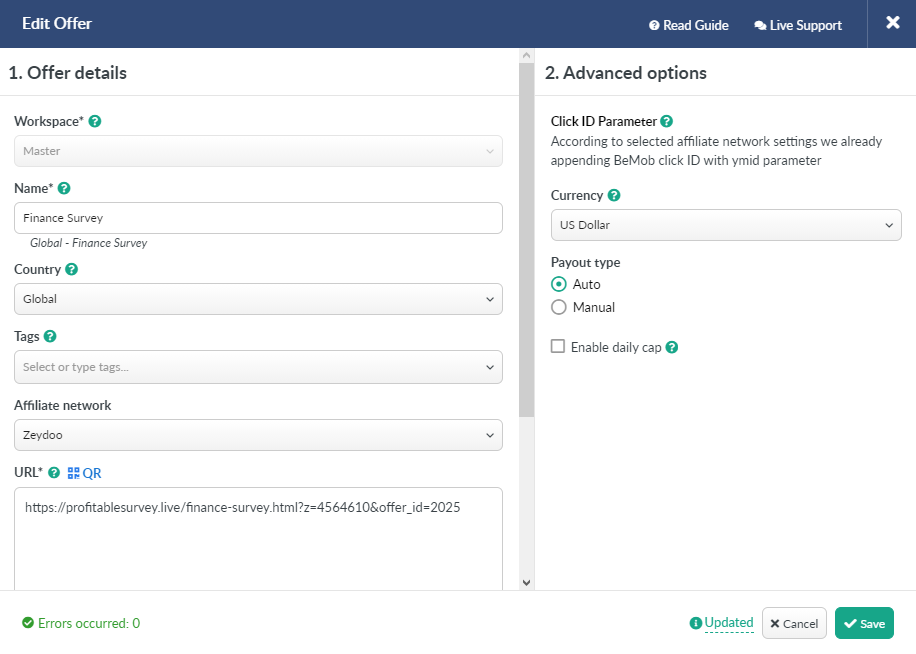Open the Country field help icon
Image resolution: width=916 pixels, height=654 pixels.
[71, 269]
